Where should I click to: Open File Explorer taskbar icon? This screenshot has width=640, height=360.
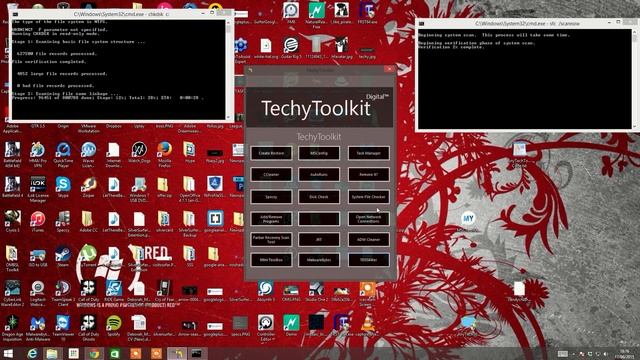pyautogui.click(x=52, y=353)
